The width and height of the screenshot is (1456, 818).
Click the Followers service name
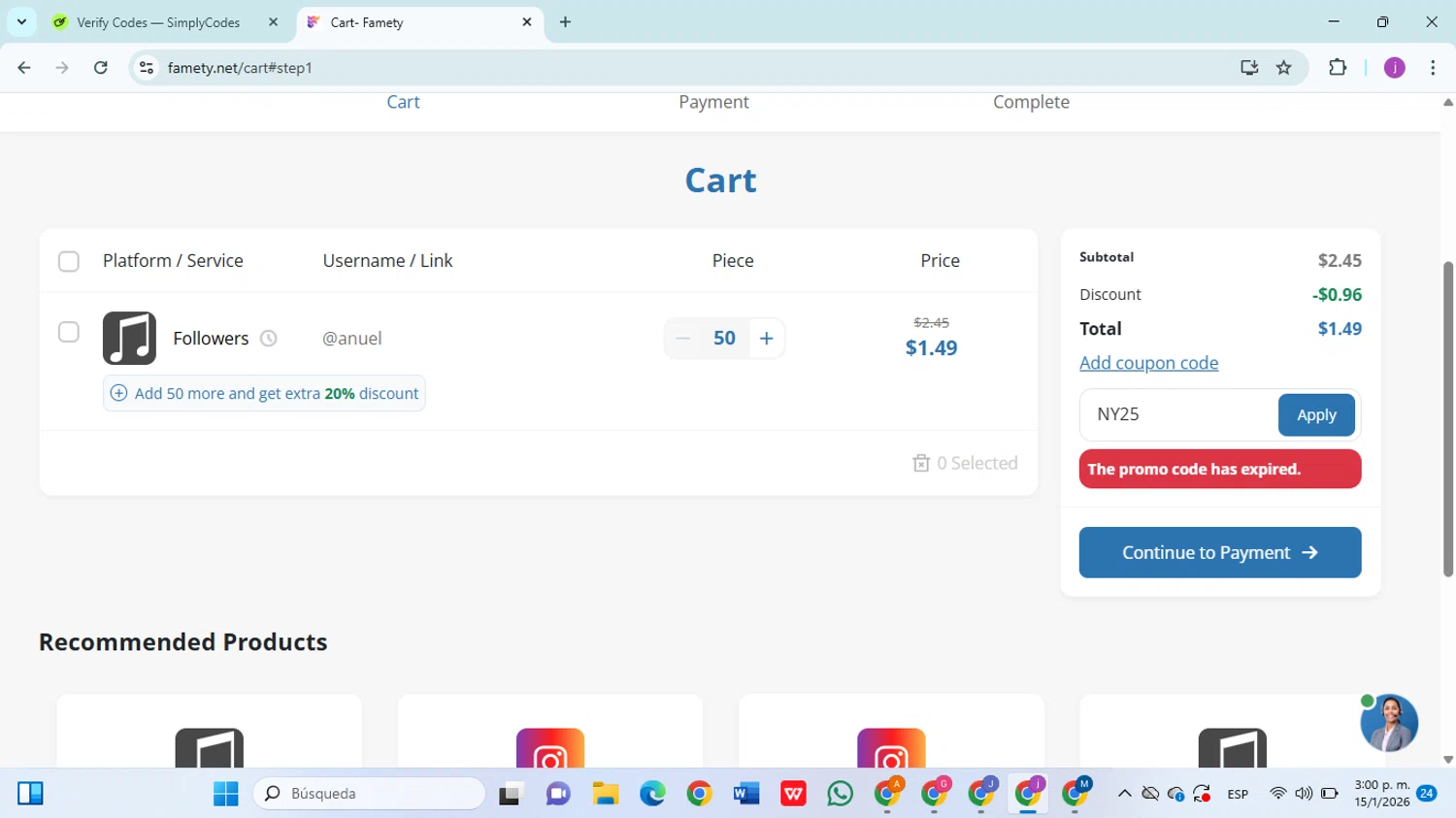click(211, 339)
